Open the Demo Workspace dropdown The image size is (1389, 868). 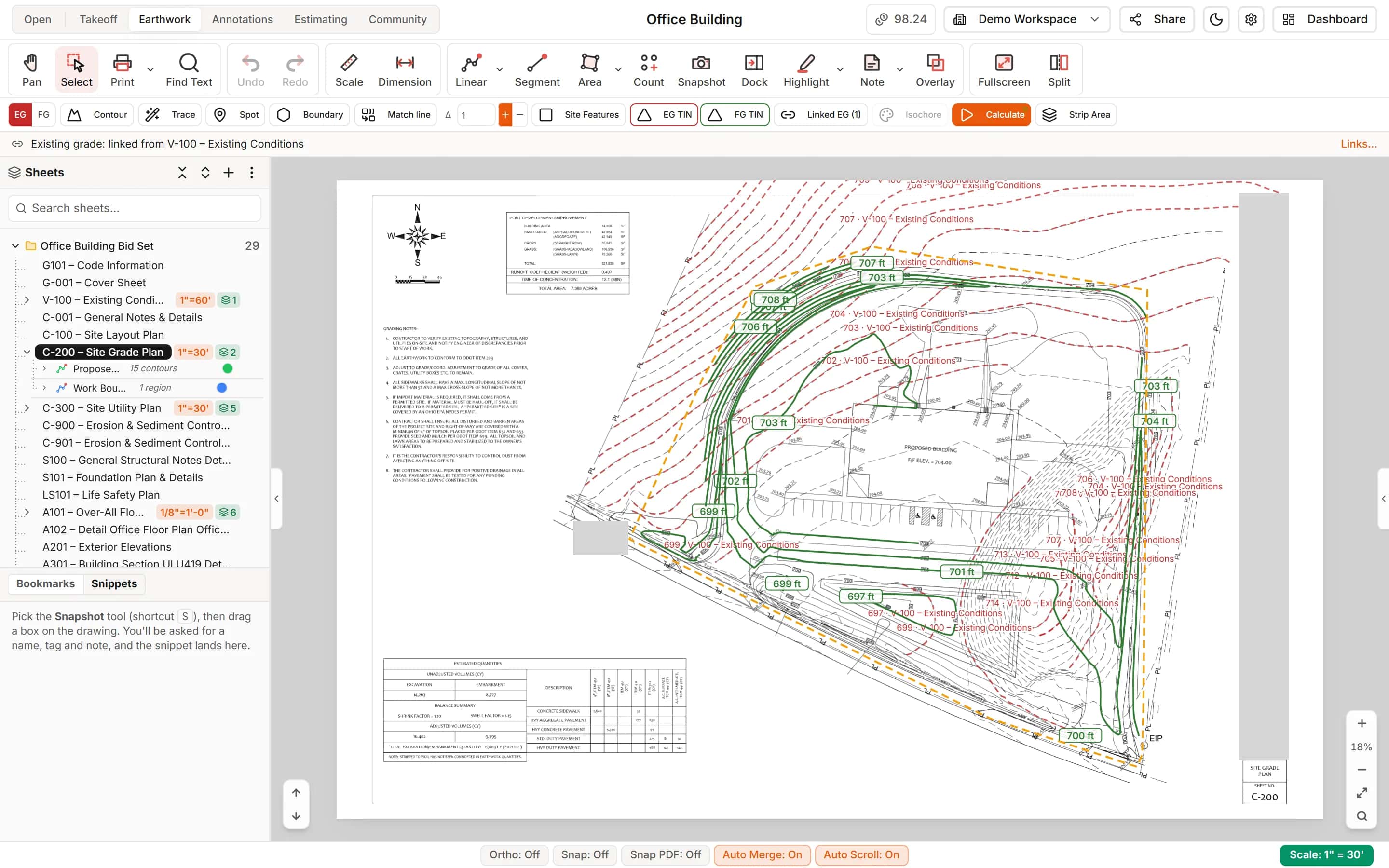1027,19
